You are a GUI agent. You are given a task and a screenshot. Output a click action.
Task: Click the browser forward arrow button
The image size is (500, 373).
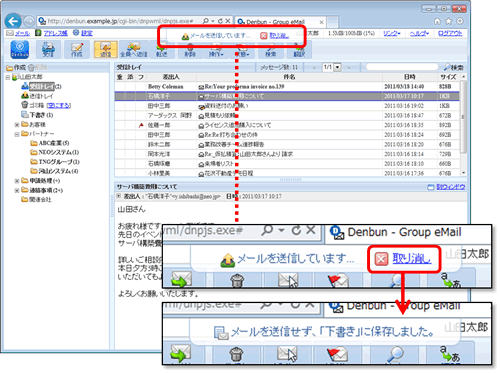29,21
